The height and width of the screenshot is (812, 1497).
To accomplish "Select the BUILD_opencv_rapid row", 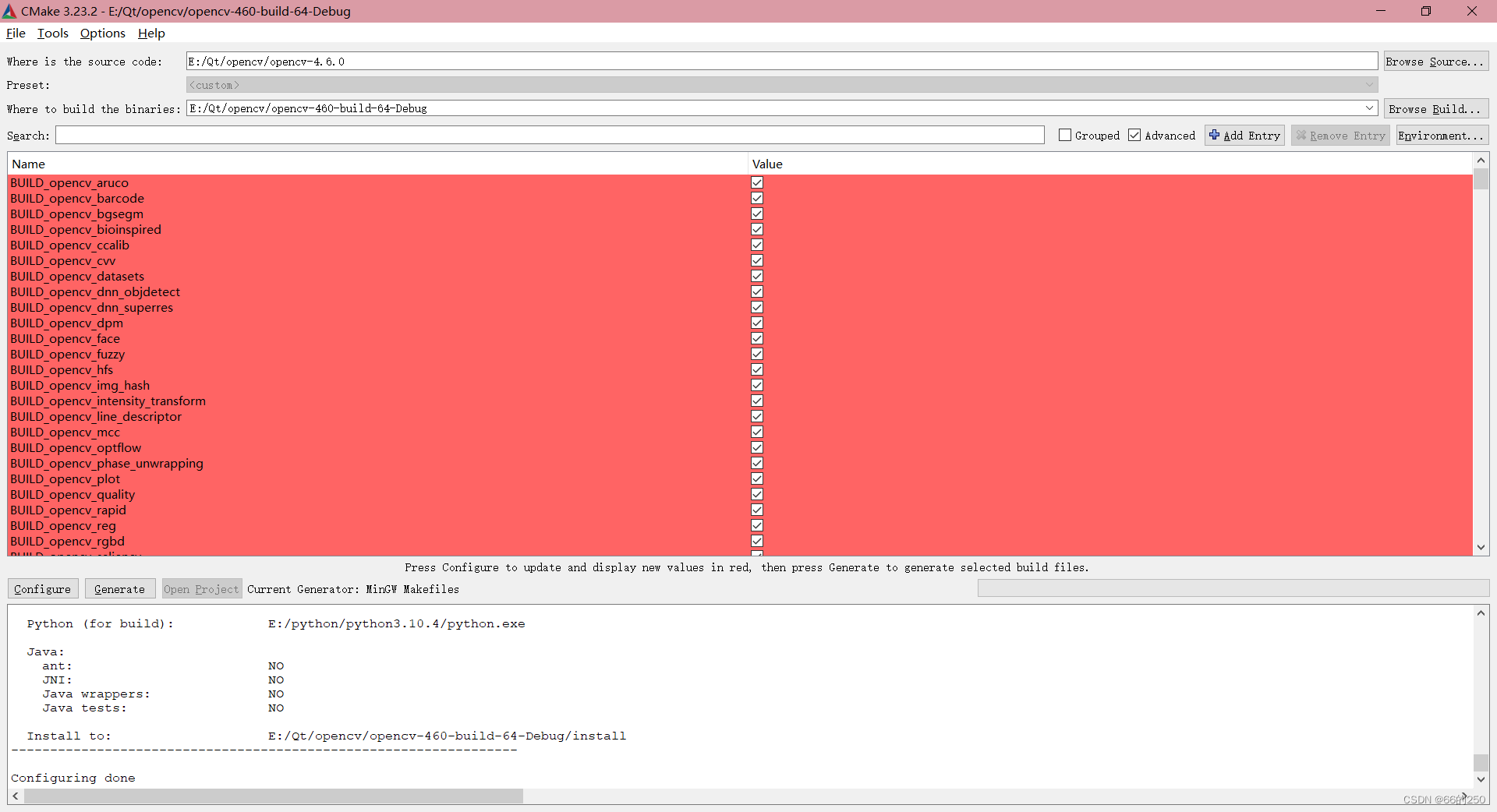I will (x=740, y=510).
